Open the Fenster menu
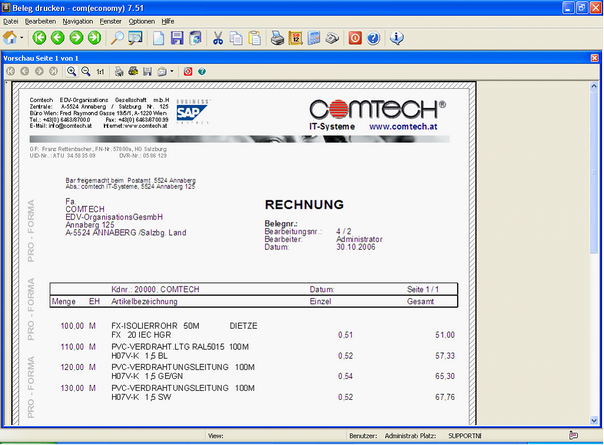The image size is (604, 445). click(111, 21)
